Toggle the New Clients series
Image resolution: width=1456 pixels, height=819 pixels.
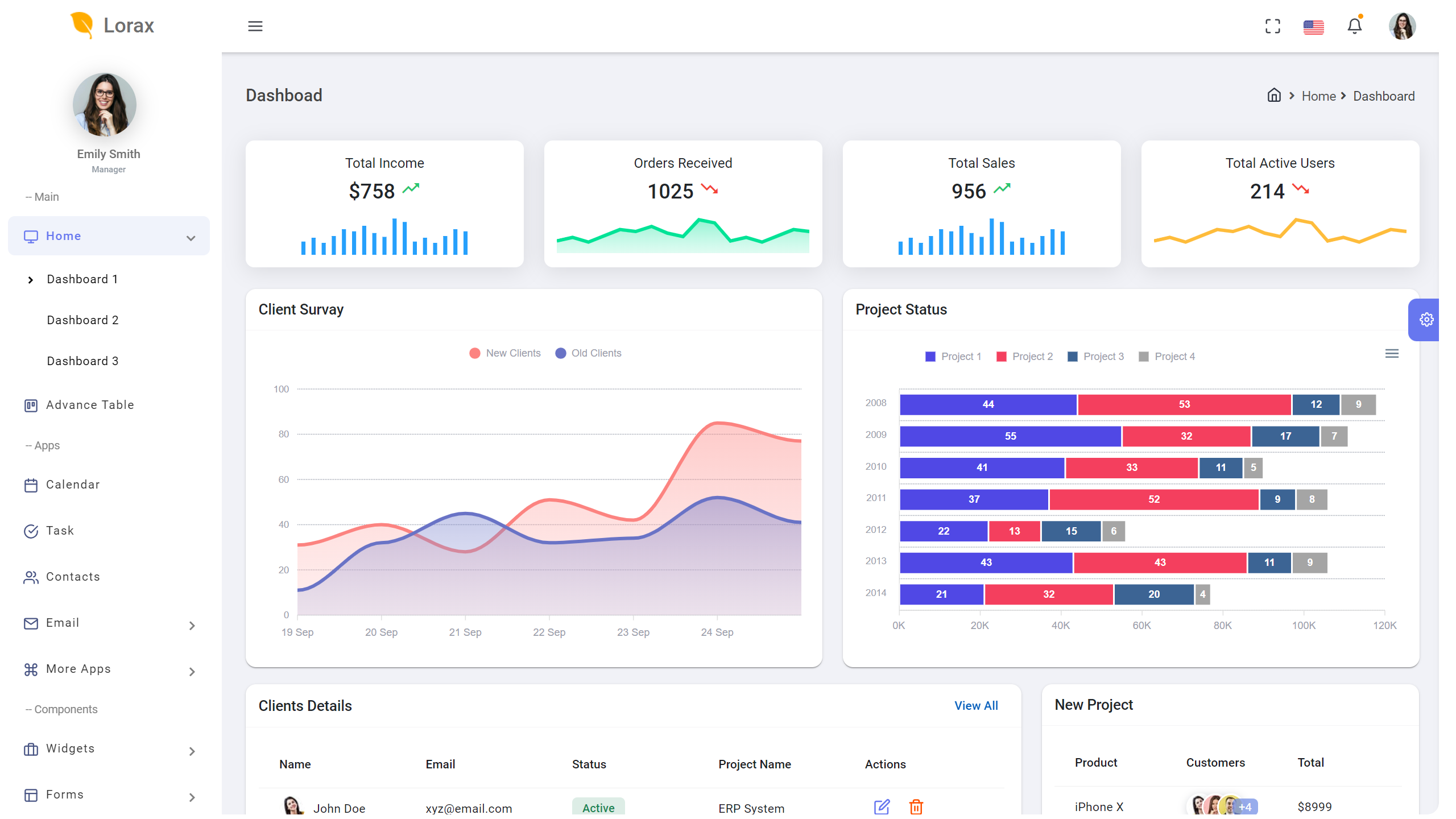(x=505, y=353)
